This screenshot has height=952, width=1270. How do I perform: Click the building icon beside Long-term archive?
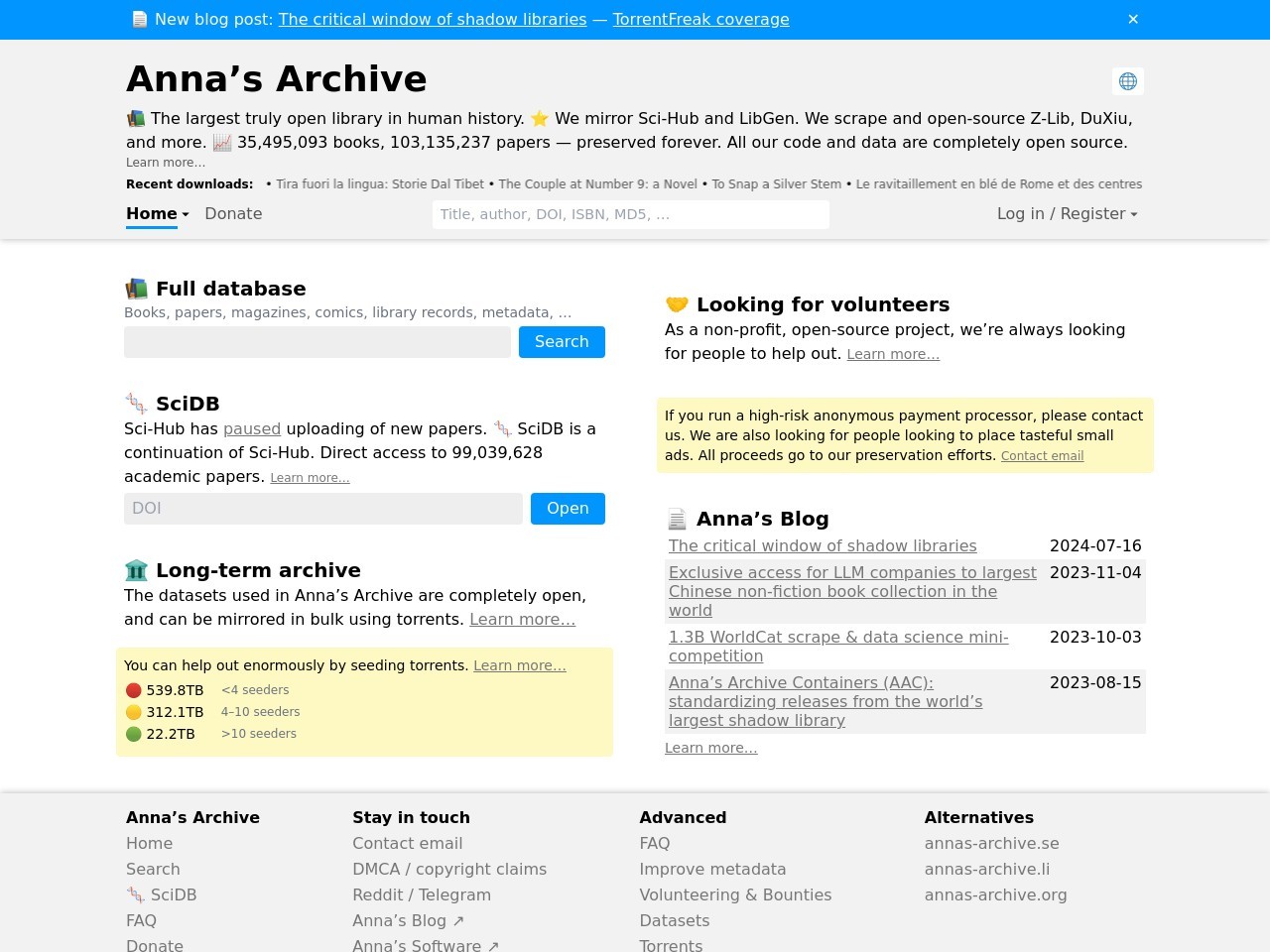coord(136,570)
